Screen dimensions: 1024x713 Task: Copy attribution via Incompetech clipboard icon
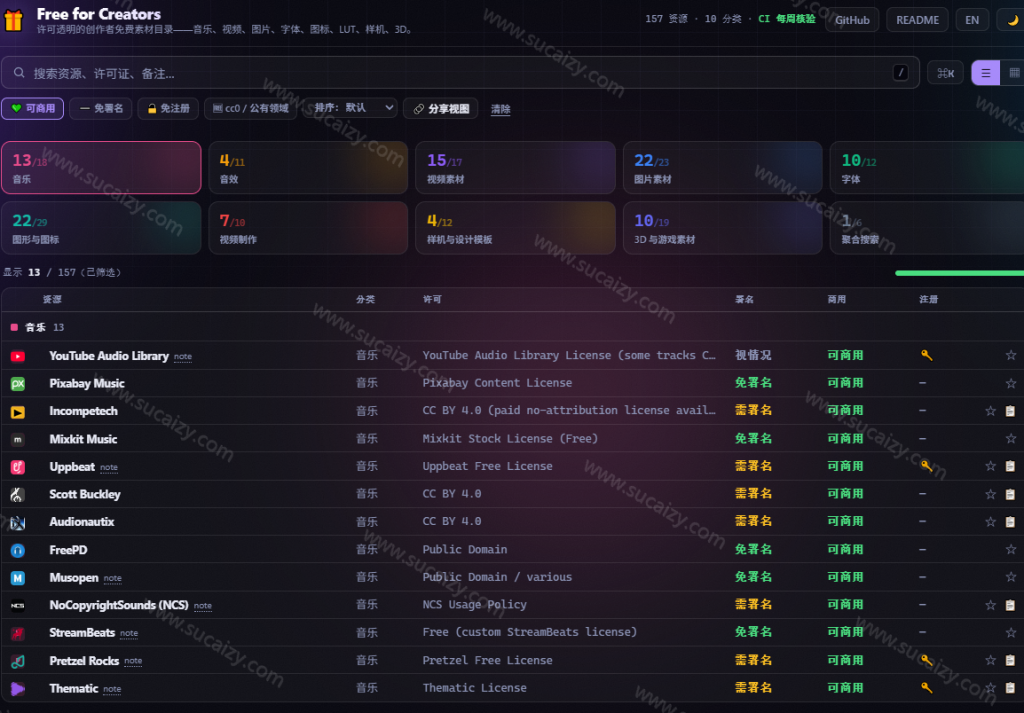(1010, 411)
